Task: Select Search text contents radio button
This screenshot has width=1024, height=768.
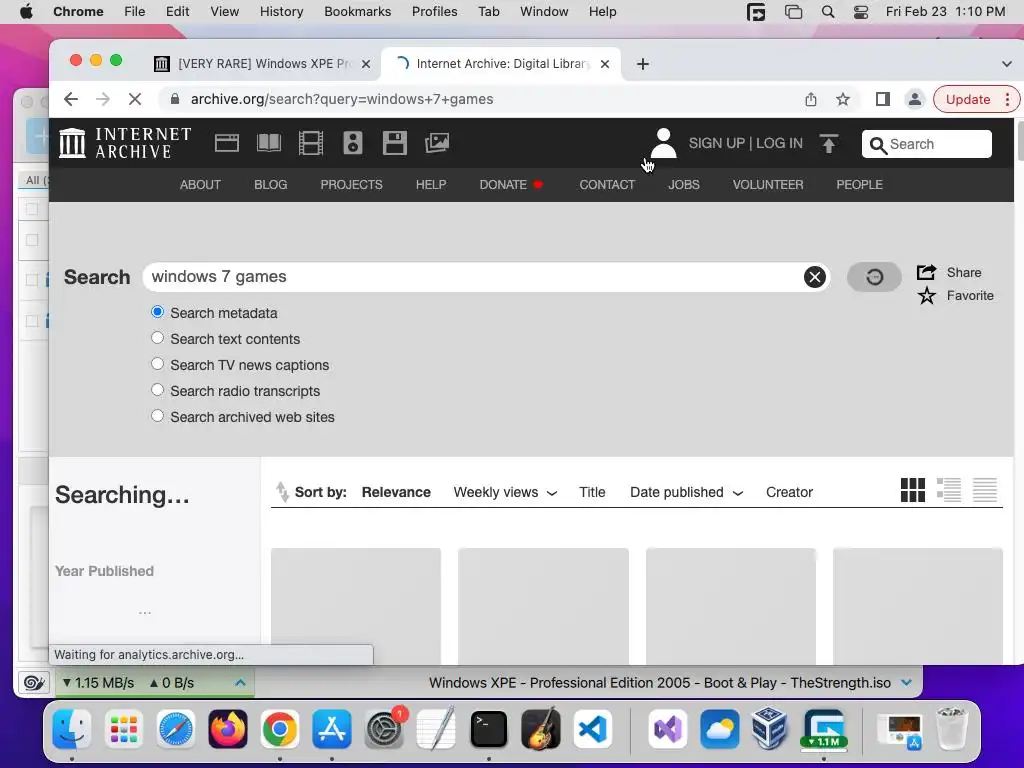Action: [x=157, y=338]
